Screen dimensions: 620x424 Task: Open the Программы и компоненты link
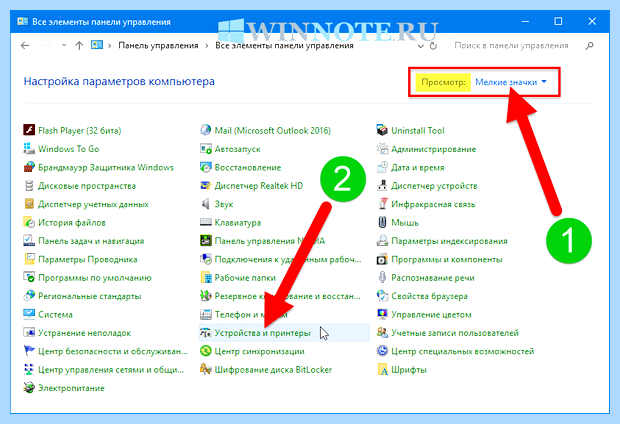click(x=447, y=259)
